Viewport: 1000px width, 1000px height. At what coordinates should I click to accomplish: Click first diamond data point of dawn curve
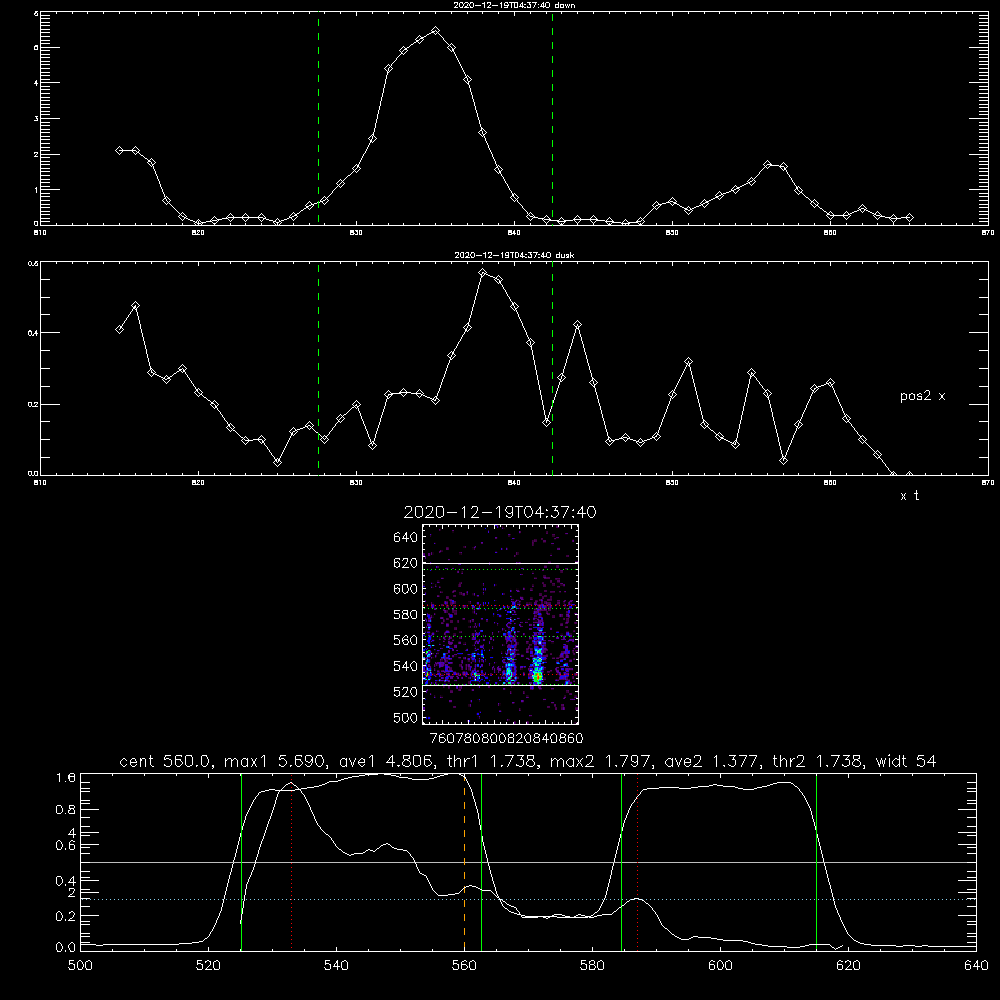119,151
